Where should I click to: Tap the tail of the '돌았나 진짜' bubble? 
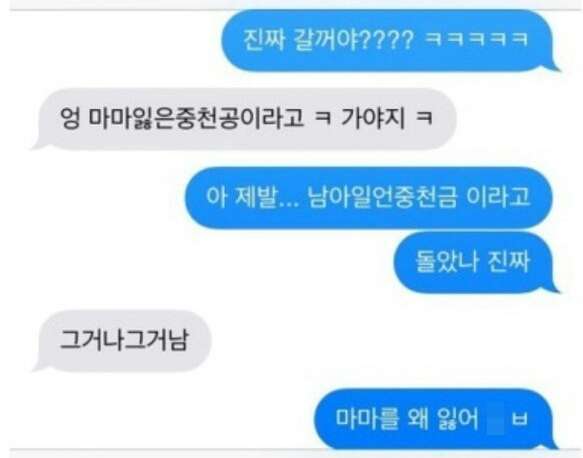point(553,288)
